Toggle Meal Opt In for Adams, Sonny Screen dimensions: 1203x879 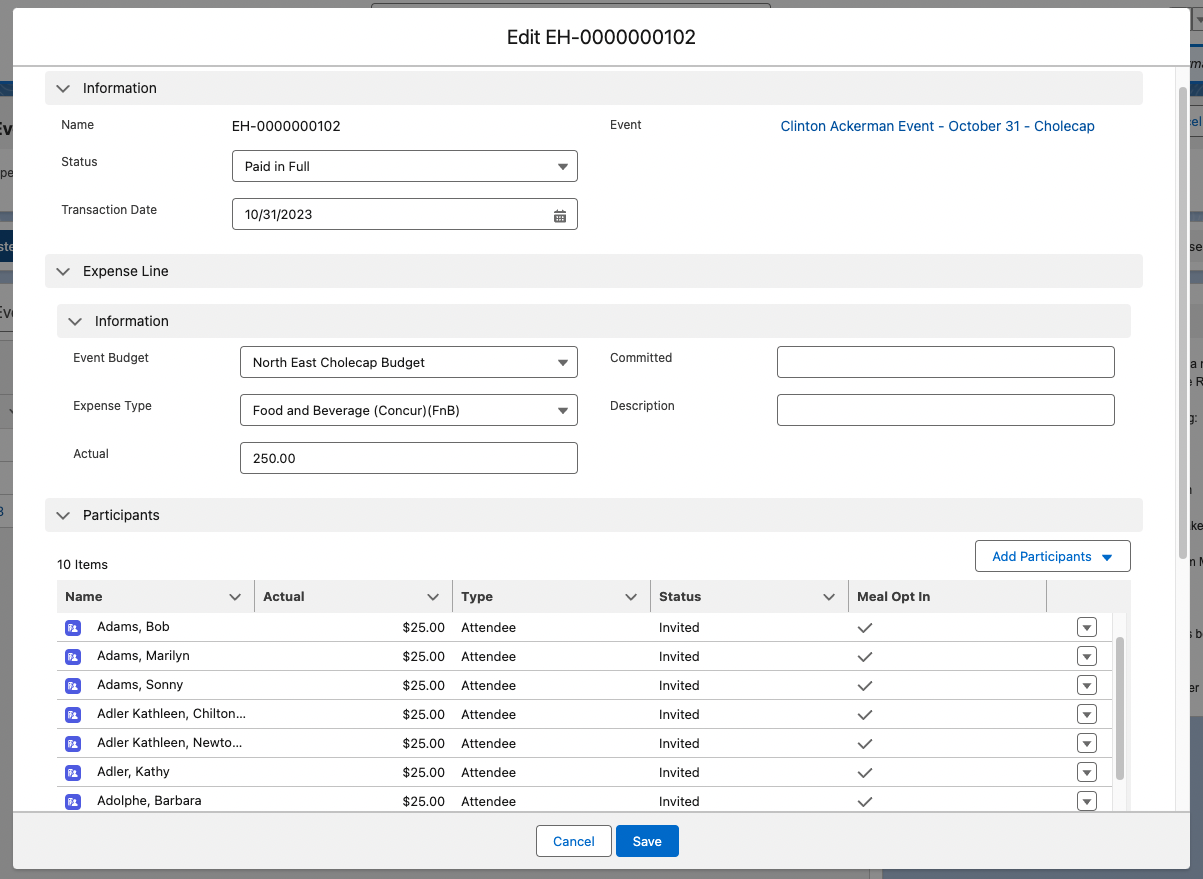click(x=865, y=686)
